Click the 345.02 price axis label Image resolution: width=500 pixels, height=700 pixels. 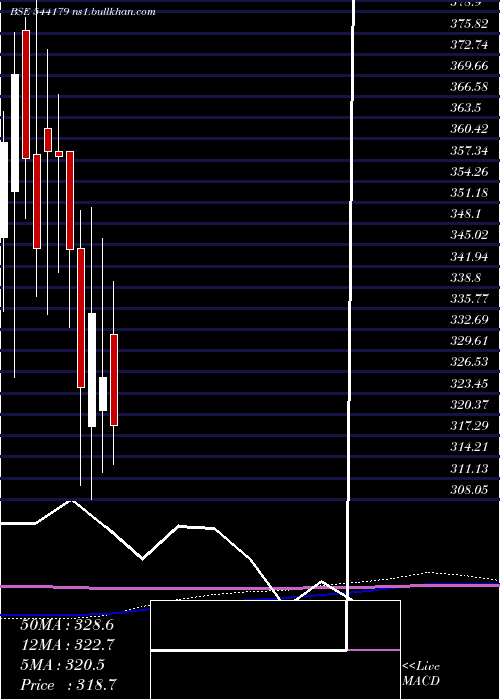(469, 235)
